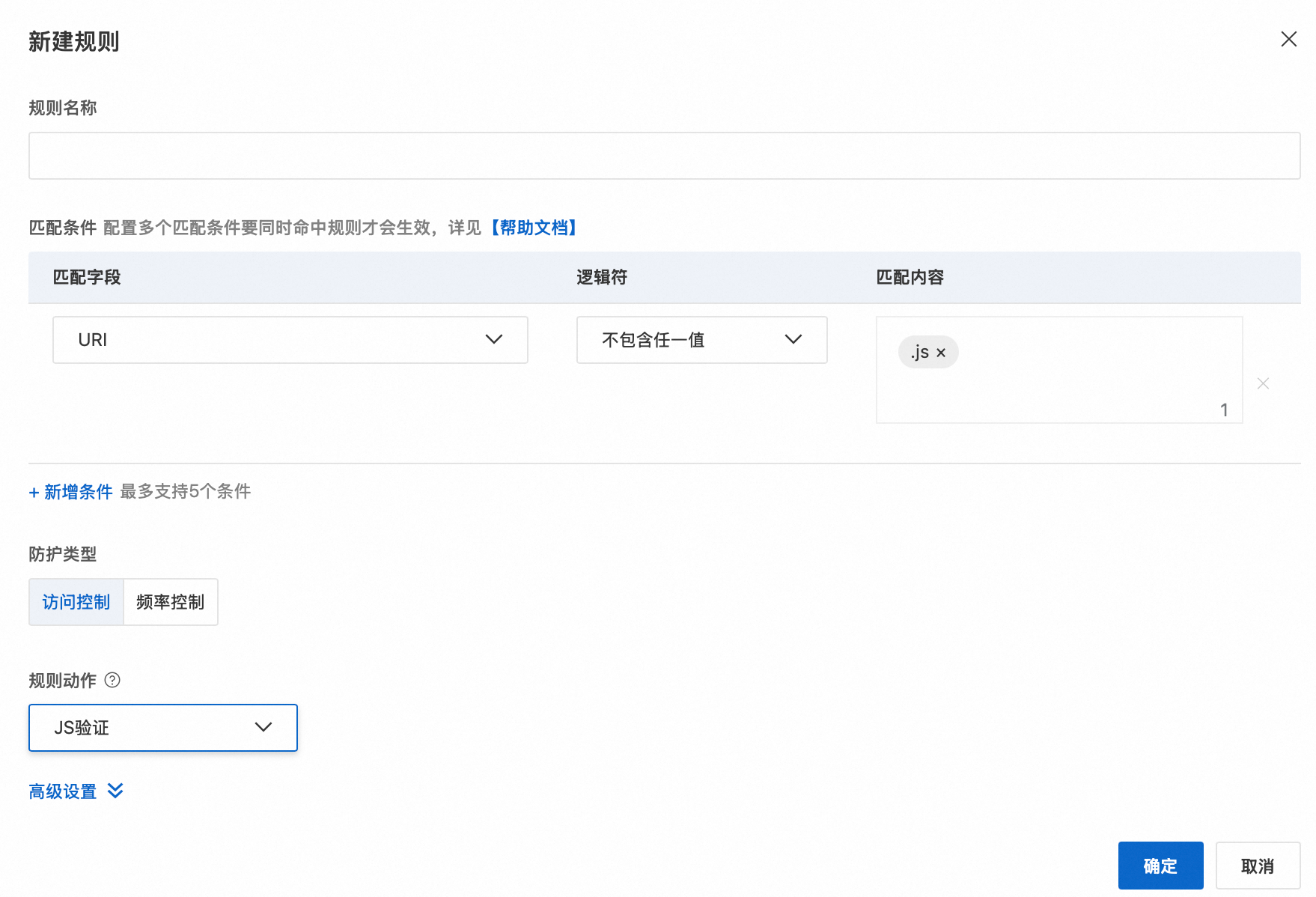Switch to the 频率控制 protection type
The image size is (1316, 897).
pos(171,602)
